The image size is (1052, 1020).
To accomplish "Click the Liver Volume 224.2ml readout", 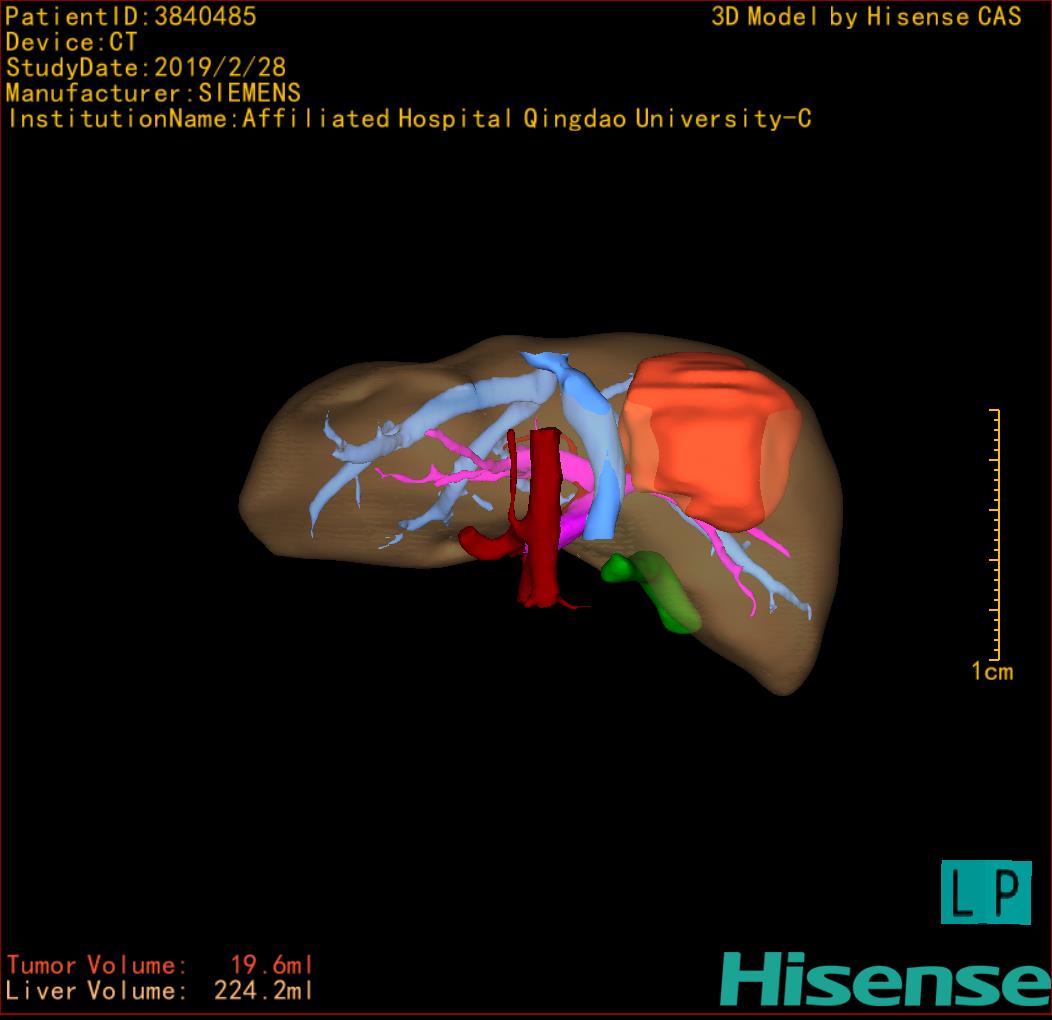I will (160, 992).
